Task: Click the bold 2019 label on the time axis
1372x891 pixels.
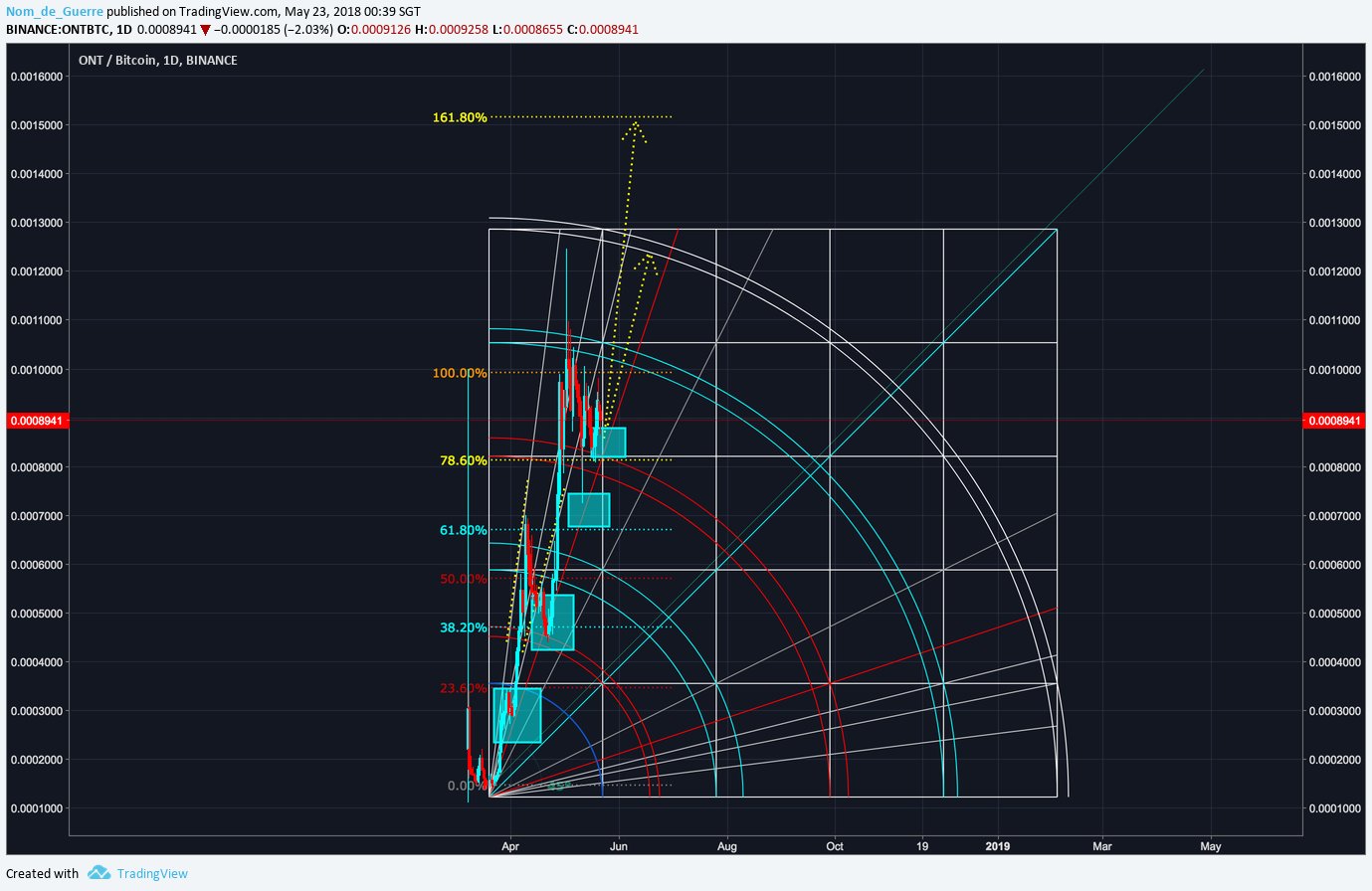Action: pyautogui.click(x=997, y=846)
